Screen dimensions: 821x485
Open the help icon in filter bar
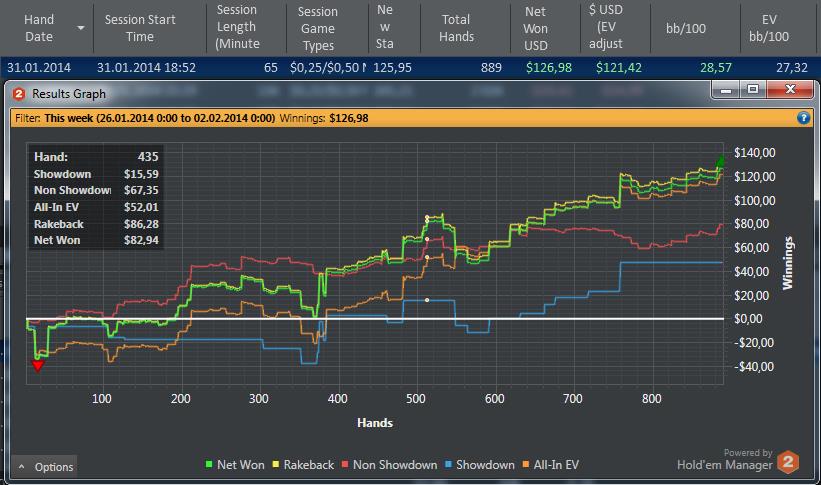(x=803, y=118)
